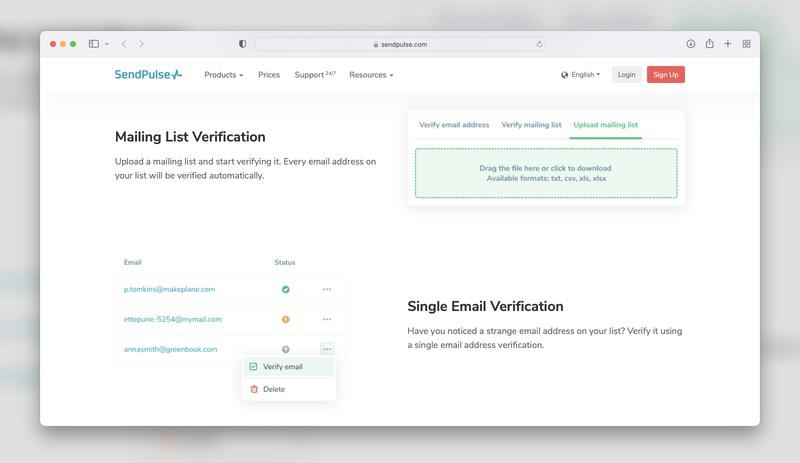This screenshot has height=463, width=800.
Task: Choose Verify email from the context menu
Action: [288, 367]
